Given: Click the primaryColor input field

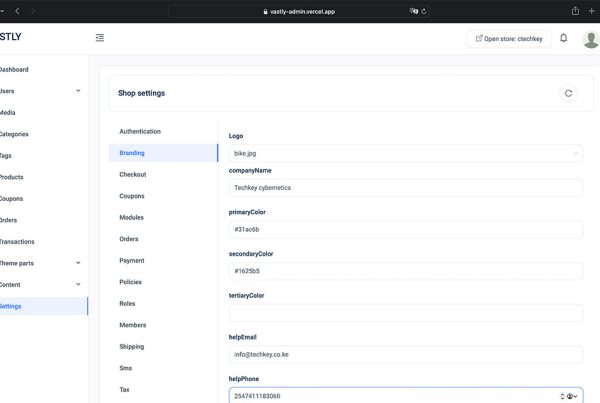Looking at the screenshot, I should (x=406, y=230).
